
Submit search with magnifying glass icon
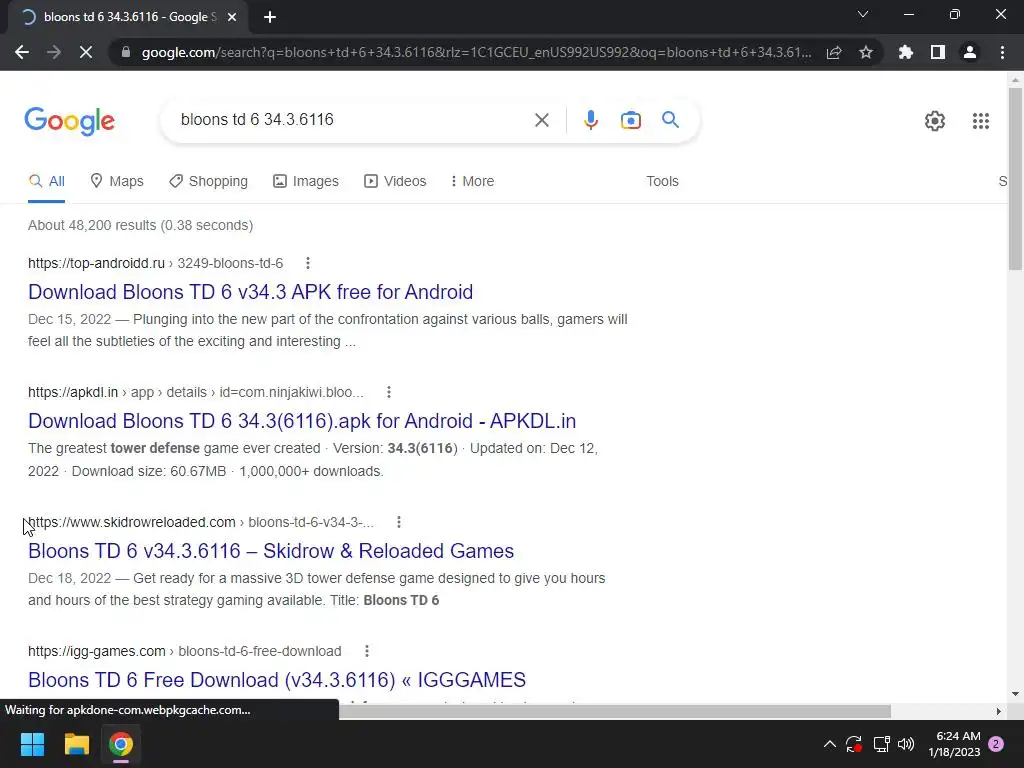670,120
